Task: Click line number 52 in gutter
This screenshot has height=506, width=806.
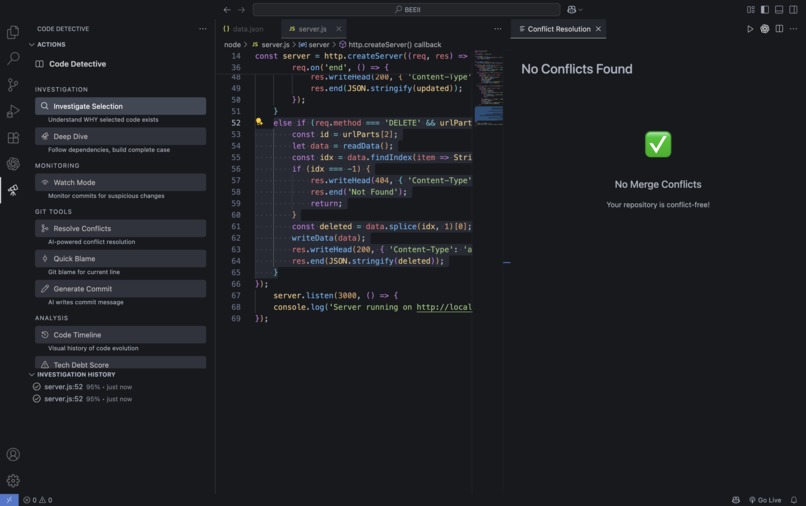Action: click(x=236, y=123)
